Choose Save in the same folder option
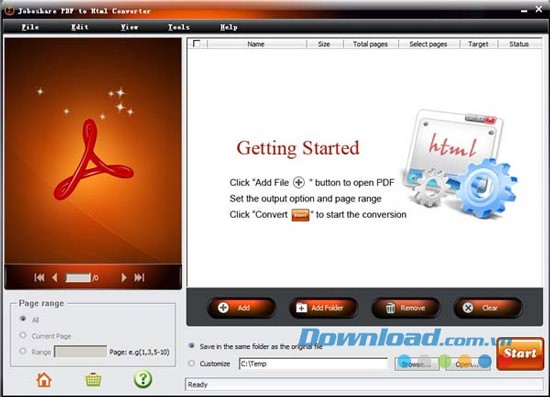The width and height of the screenshot is (550, 397). point(192,346)
